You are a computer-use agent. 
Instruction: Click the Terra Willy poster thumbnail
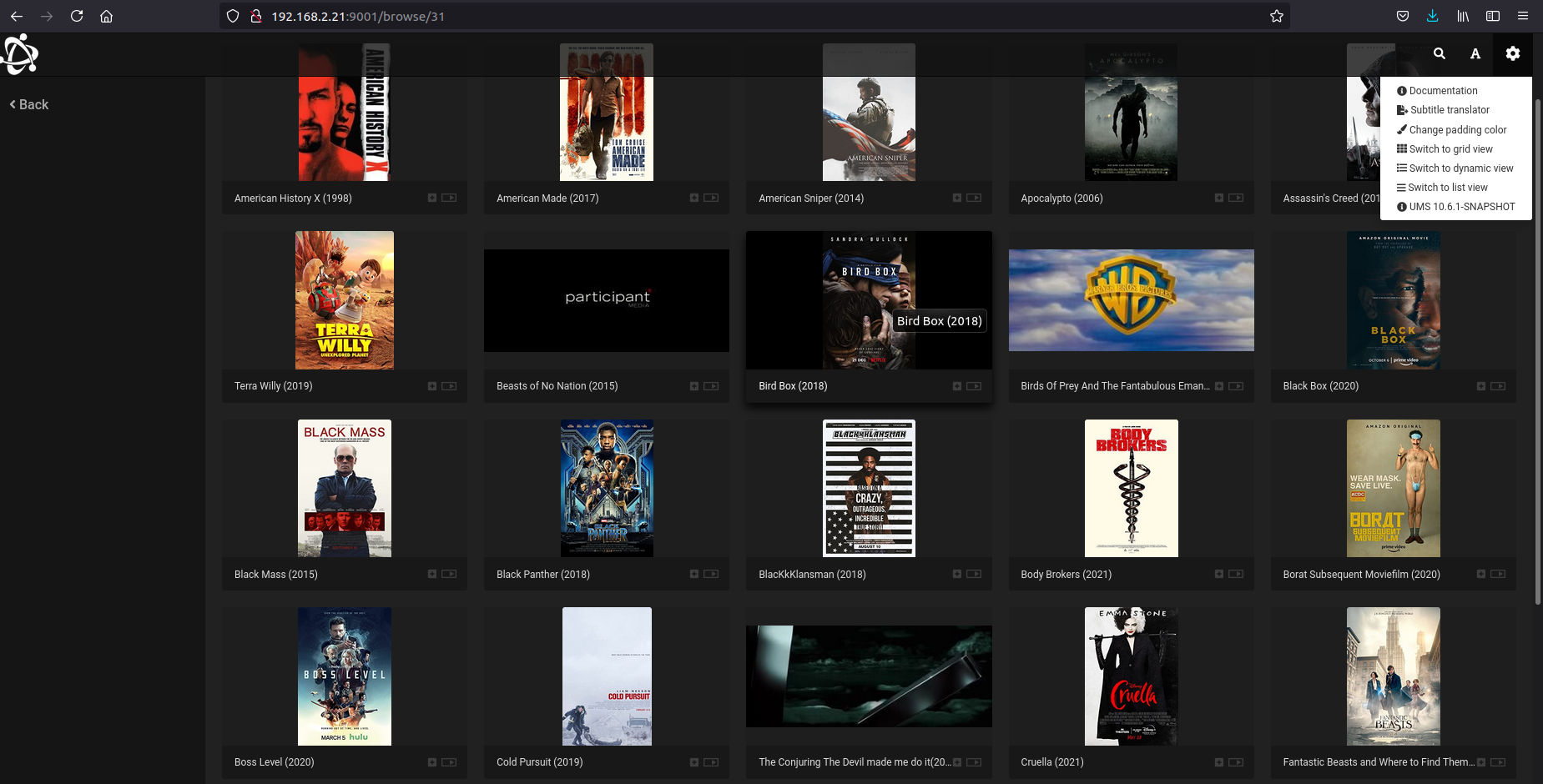345,300
